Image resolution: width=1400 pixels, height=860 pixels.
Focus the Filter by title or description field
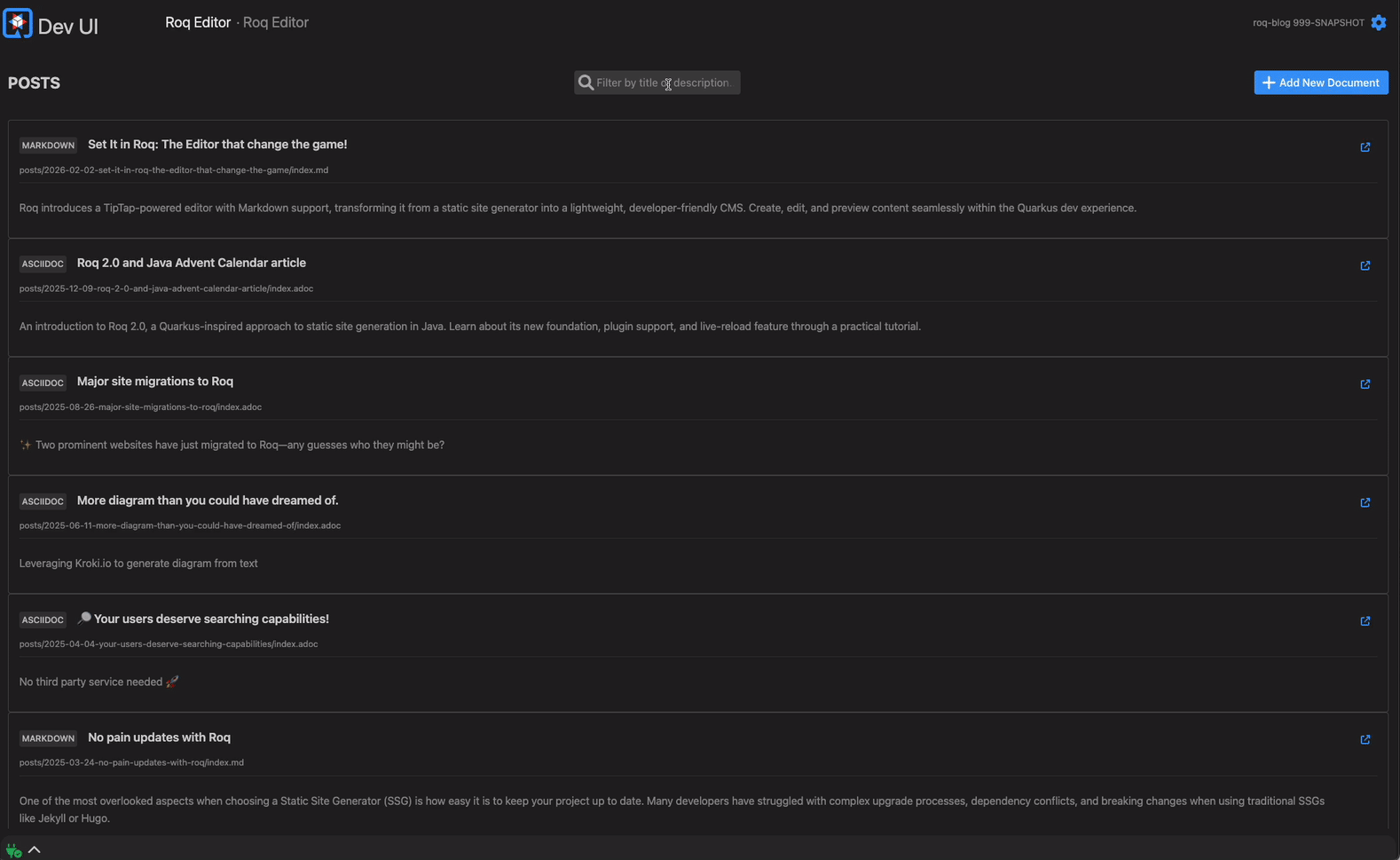click(662, 83)
